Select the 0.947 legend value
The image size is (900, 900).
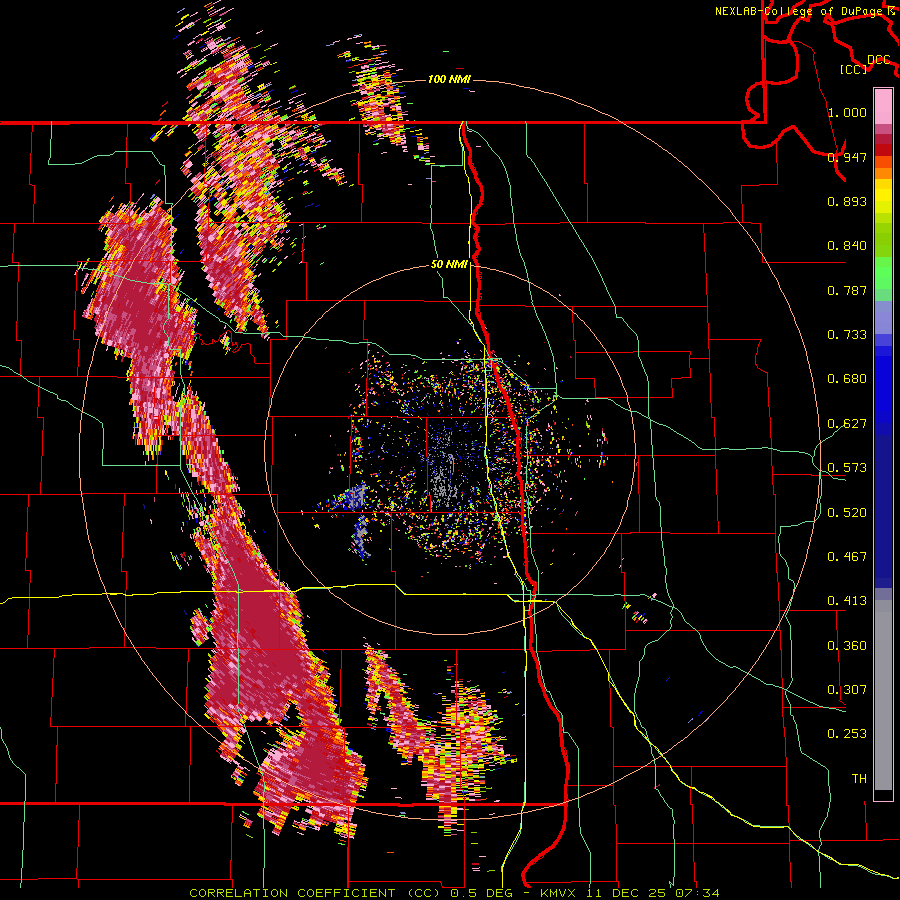tap(847, 157)
